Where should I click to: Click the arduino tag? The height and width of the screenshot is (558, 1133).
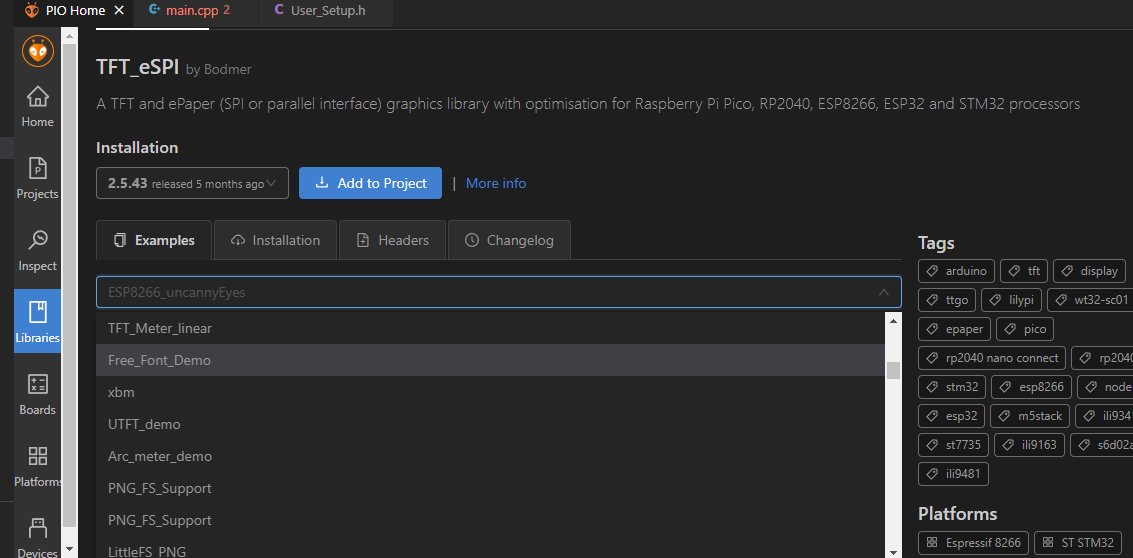click(x=957, y=271)
